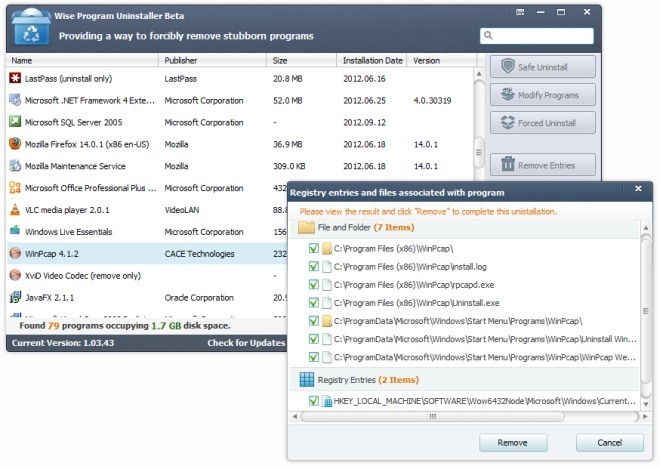Click the Microsoft SQL Server 2005 icon
Viewport: 660px width, 469px height.
click(x=15, y=122)
